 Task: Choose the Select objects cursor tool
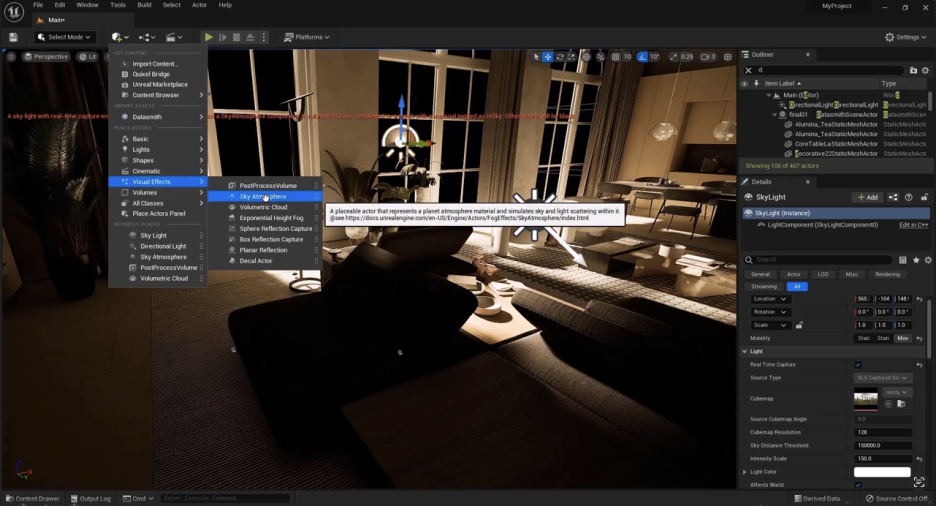coord(536,57)
